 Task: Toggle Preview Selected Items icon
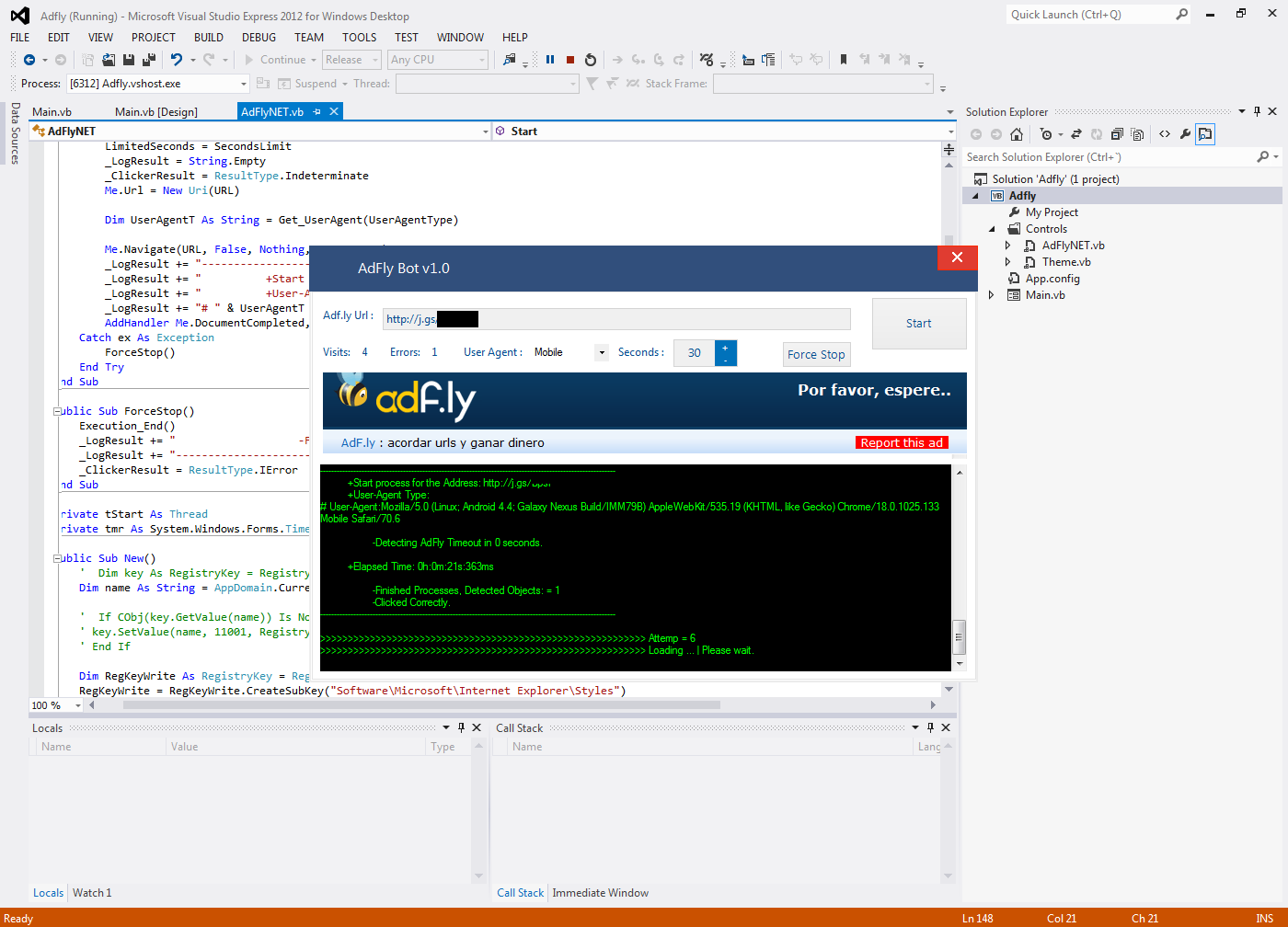click(1205, 134)
